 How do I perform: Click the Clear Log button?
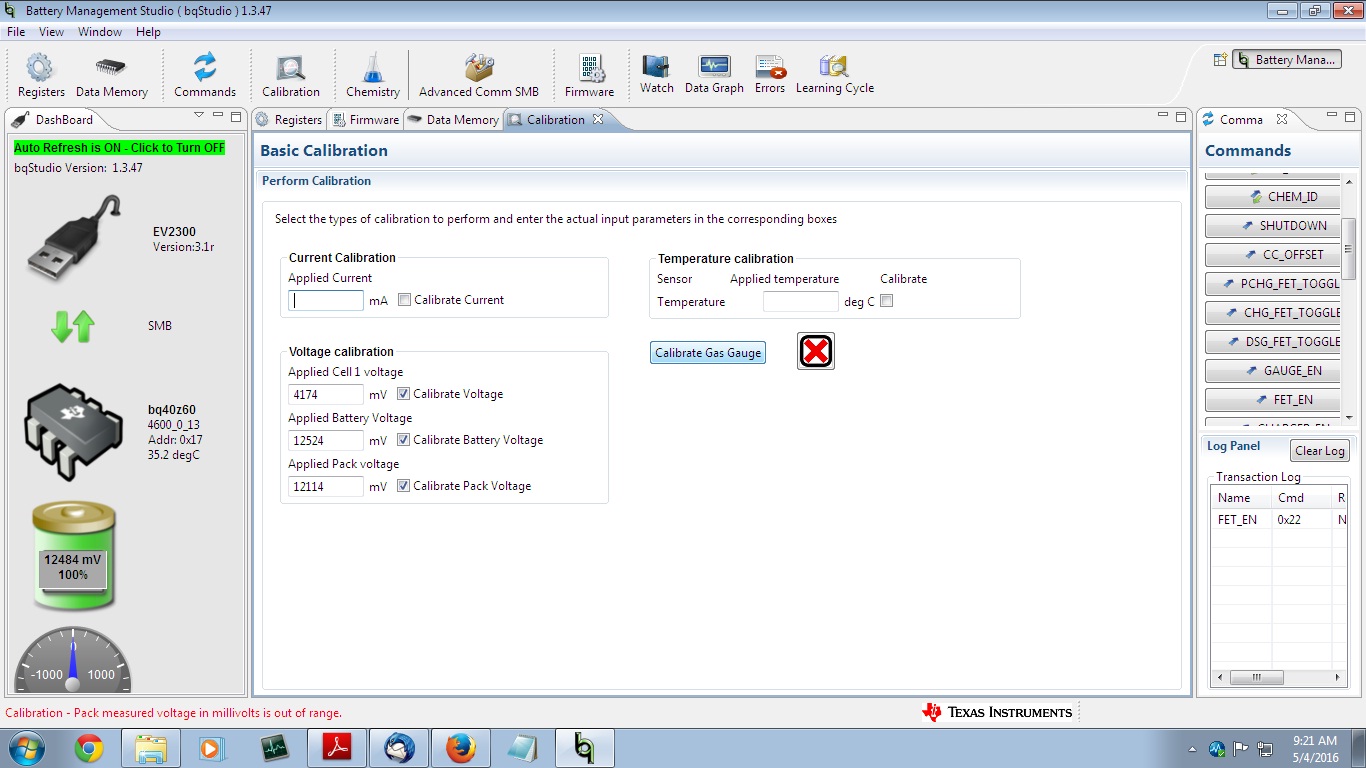coord(1320,451)
